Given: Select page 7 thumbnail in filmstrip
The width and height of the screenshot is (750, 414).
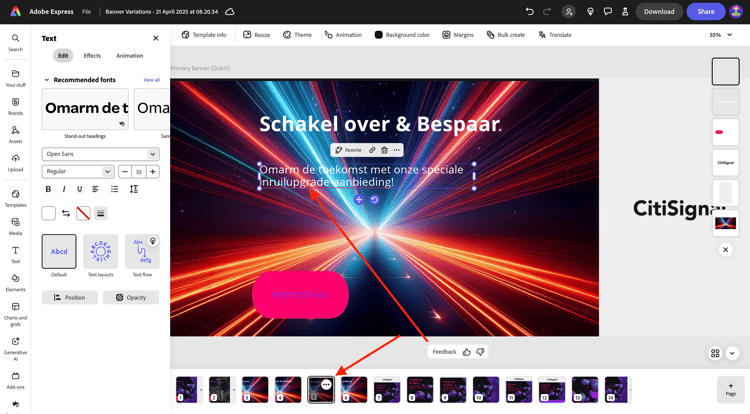Looking at the screenshot, I should pyautogui.click(x=386, y=389).
